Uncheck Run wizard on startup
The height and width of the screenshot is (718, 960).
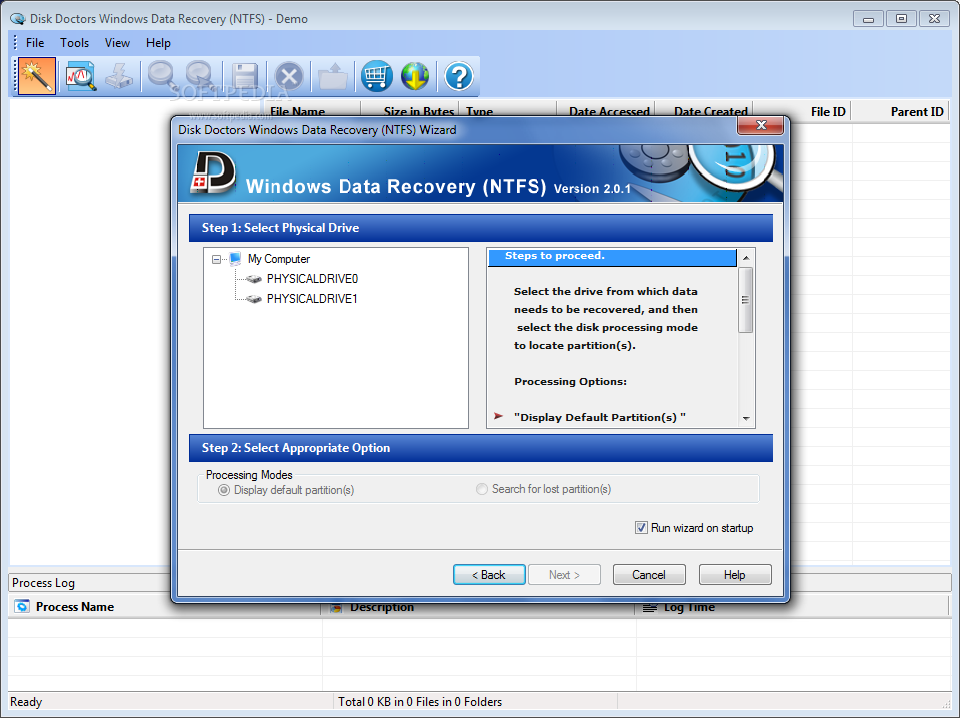641,528
